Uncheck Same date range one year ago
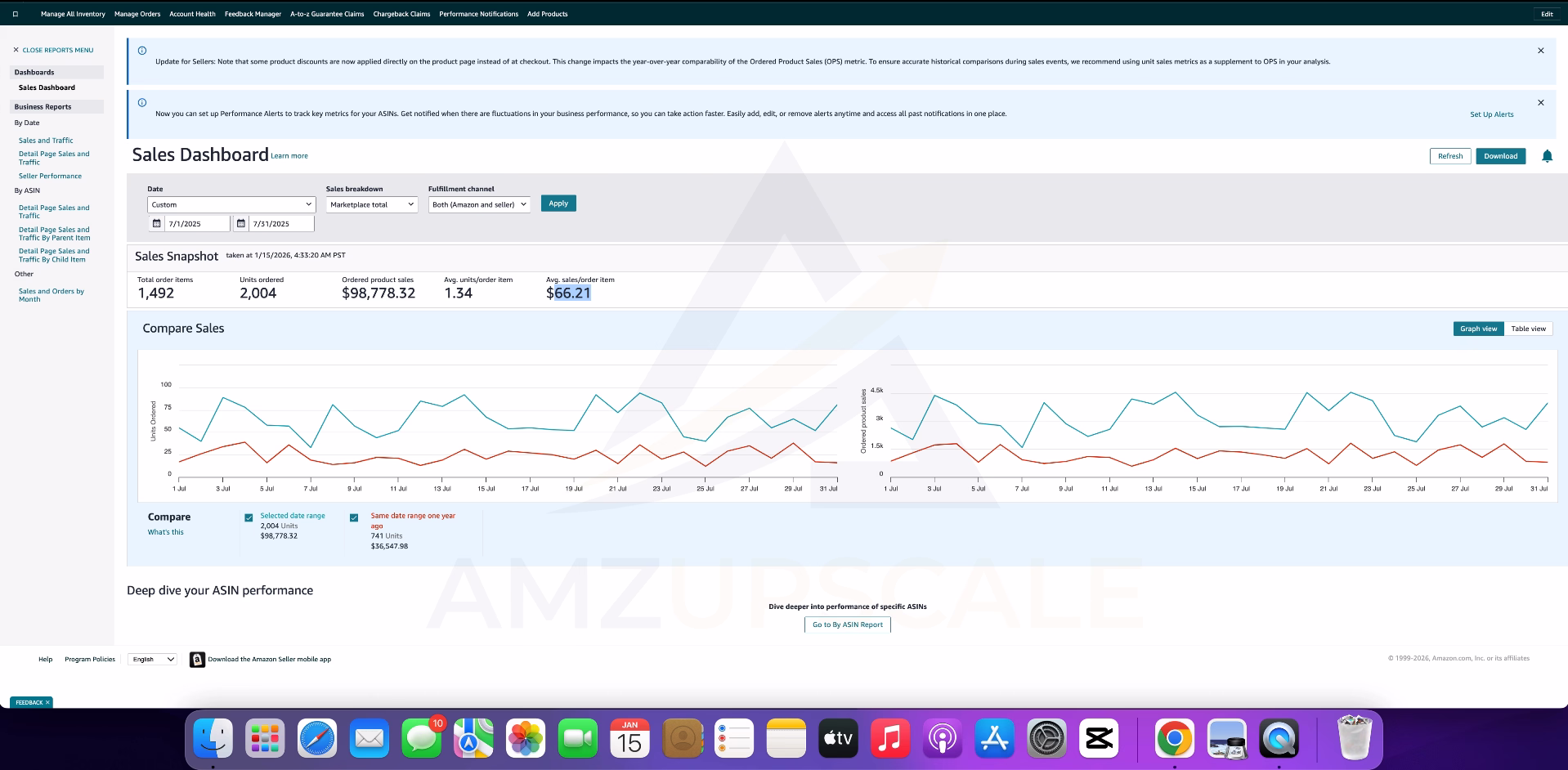This screenshot has height=770, width=1568. [354, 517]
